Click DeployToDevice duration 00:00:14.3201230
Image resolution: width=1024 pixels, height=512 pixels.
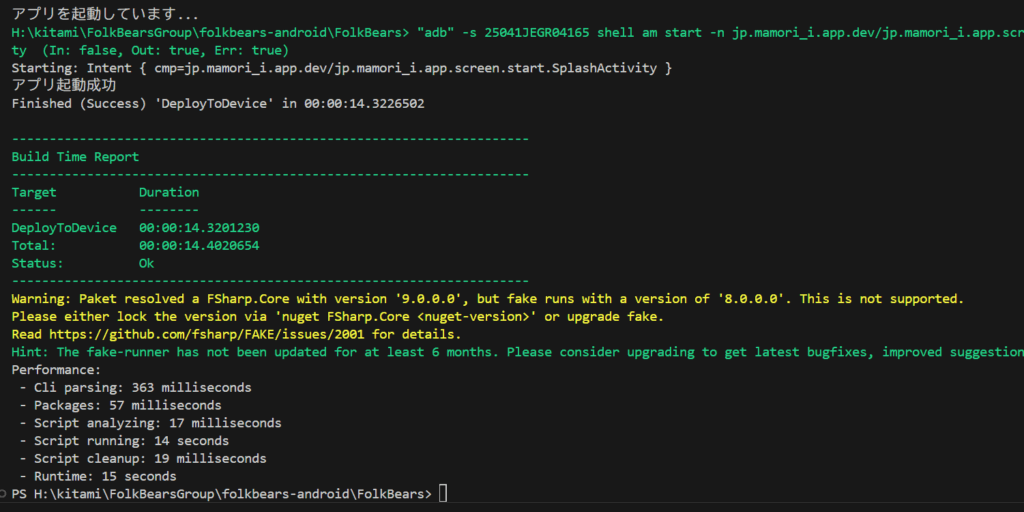(x=199, y=228)
